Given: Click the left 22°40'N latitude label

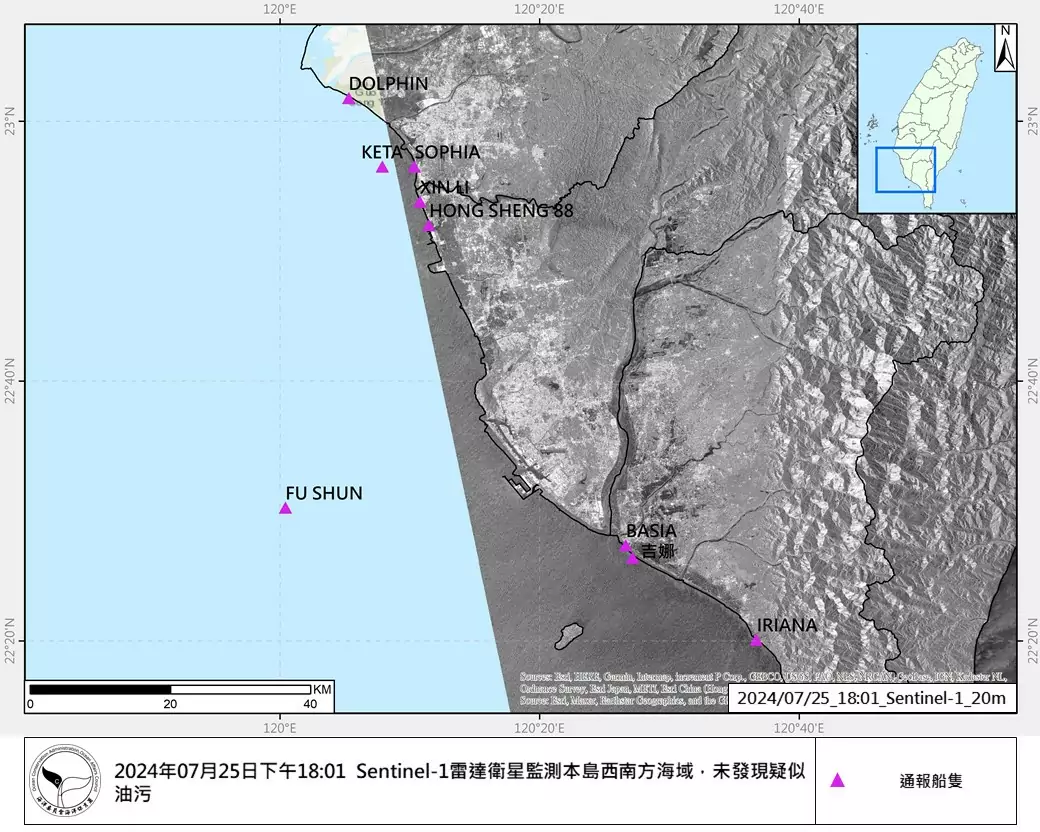Looking at the screenshot, I should [x=10, y=381].
